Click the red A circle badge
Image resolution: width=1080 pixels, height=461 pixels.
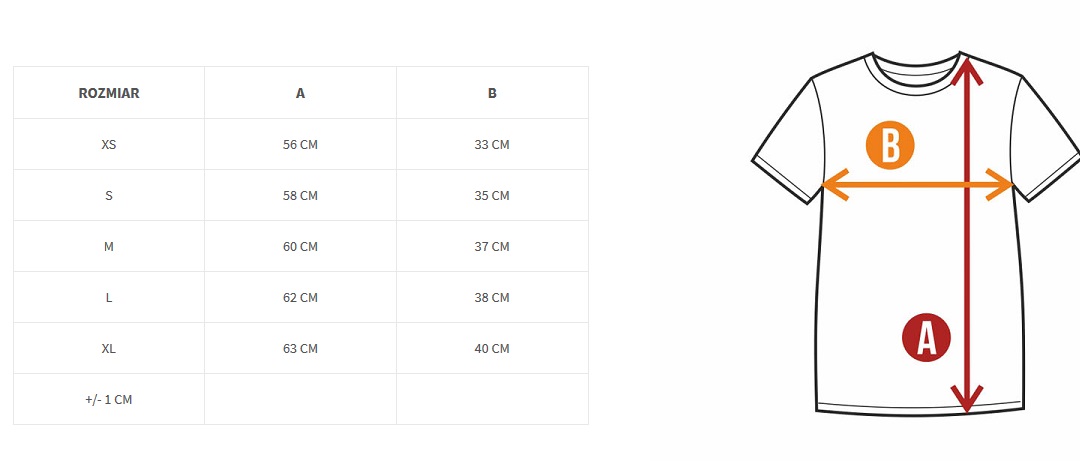click(926, 338)
